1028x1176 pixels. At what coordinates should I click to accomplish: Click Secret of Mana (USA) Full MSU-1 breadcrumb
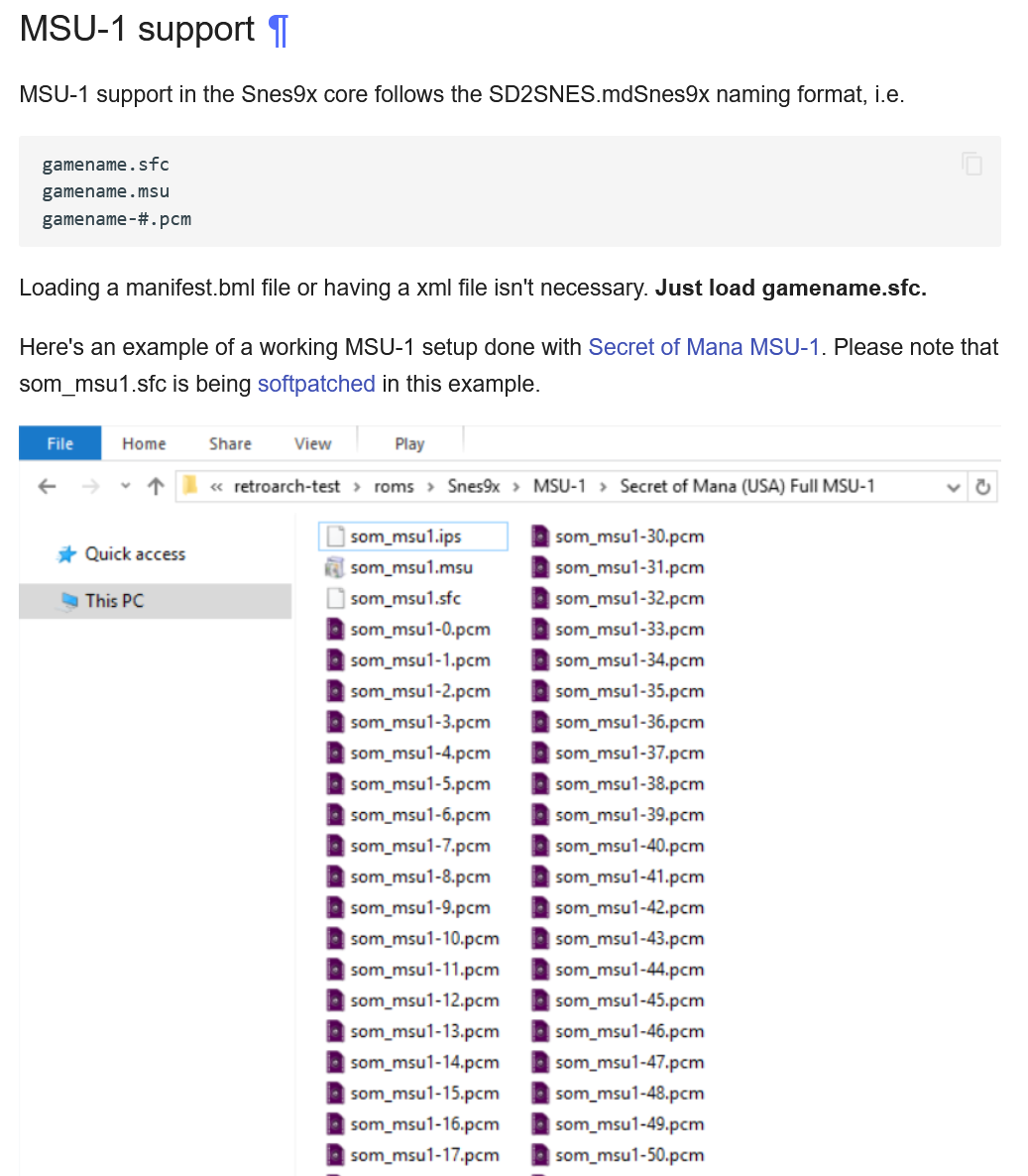[x=746, y=486]
